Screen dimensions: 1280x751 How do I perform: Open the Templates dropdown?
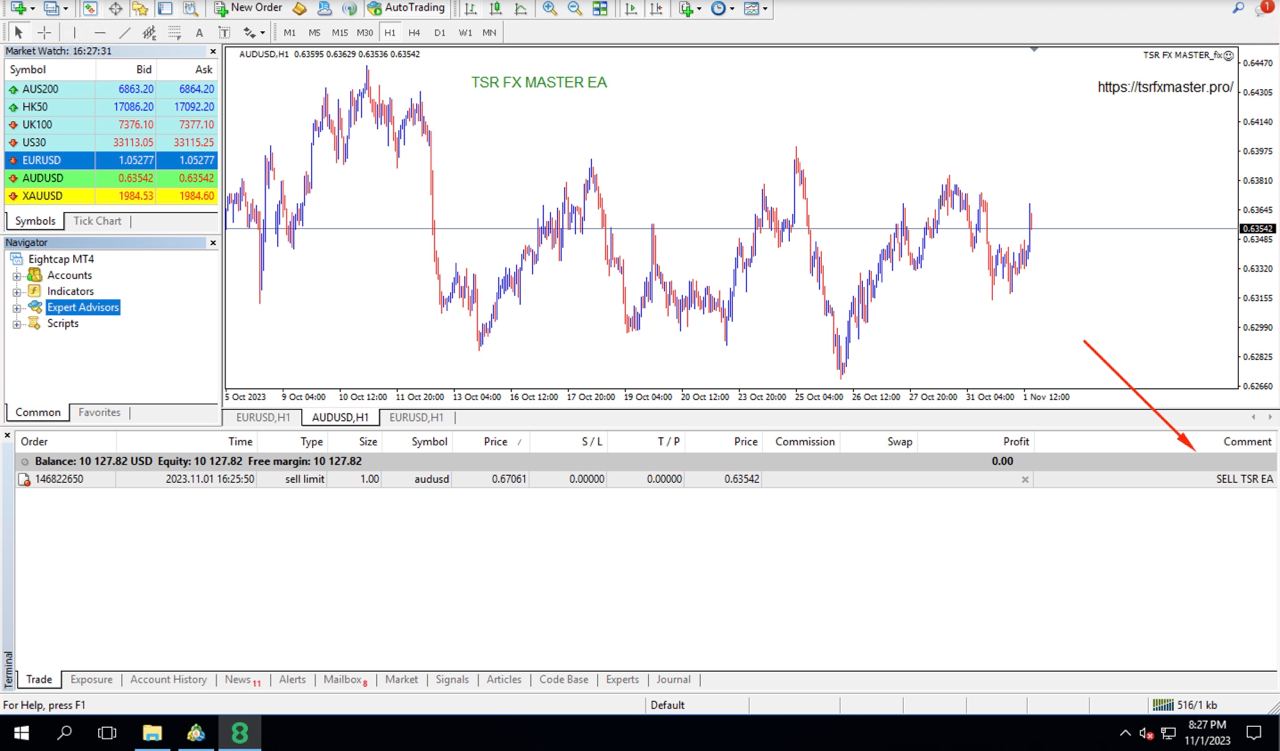coord(757,8)
